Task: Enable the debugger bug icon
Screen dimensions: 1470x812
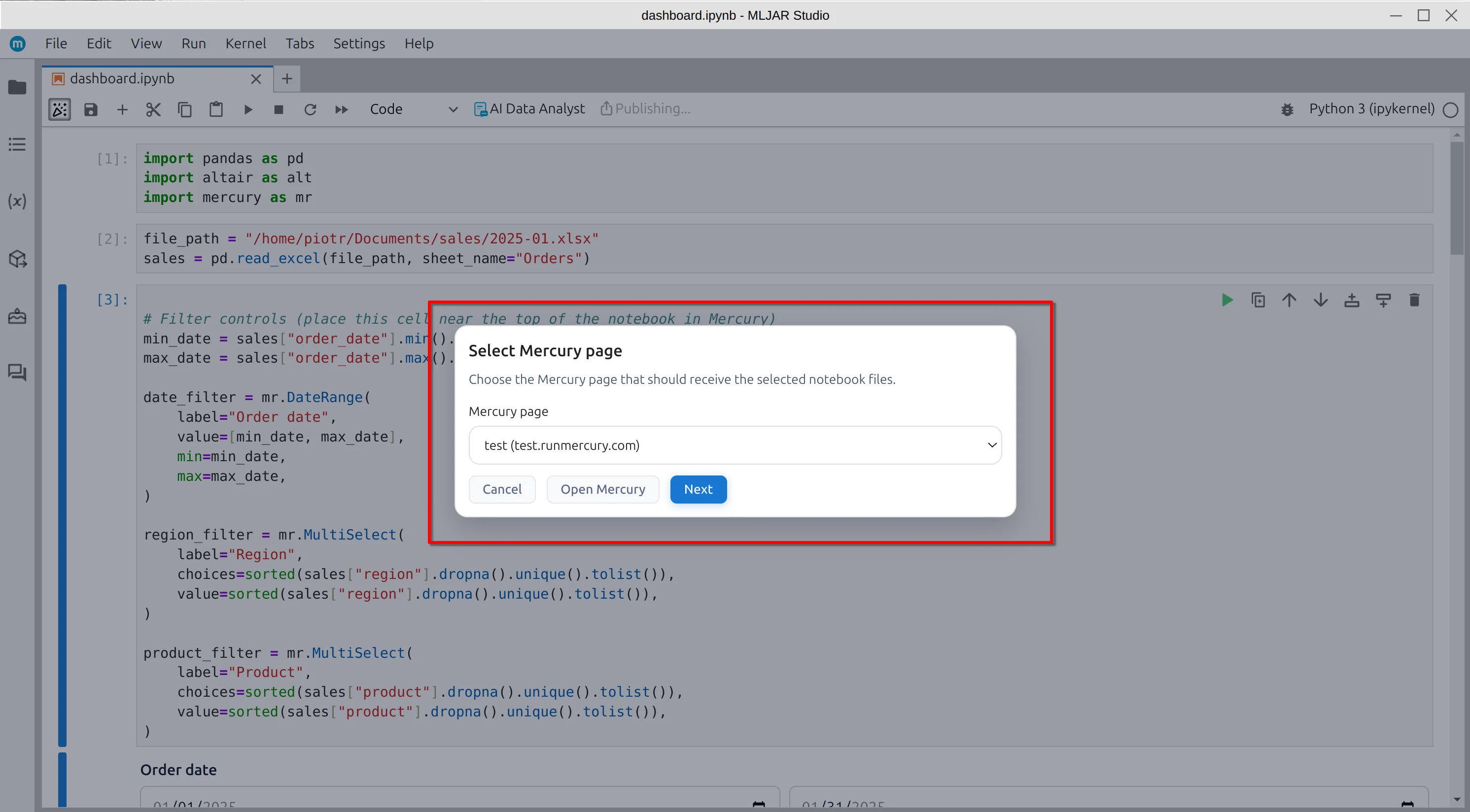Action: [x=1288, y=109]
